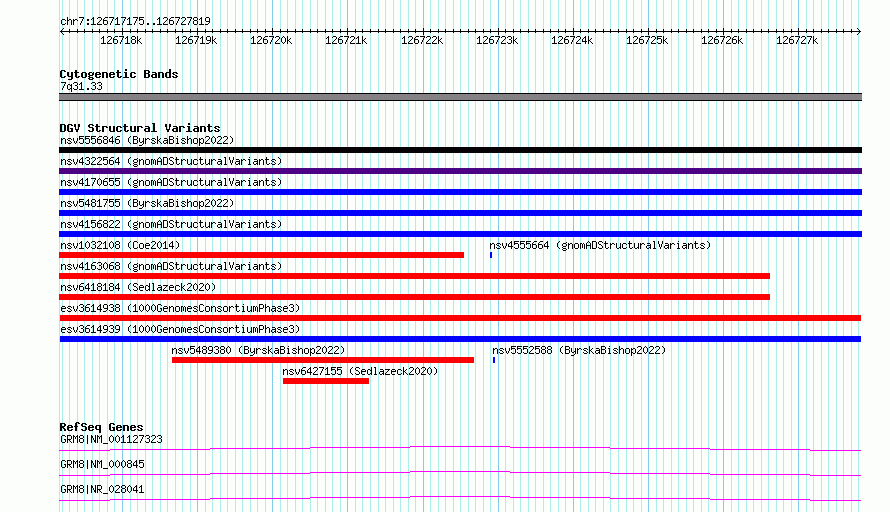Click the magenta GRM8 NR_028041 transcript line
The height and width of the screenshot is (512, 890).
pyautogui.click(x=460, y=498)
